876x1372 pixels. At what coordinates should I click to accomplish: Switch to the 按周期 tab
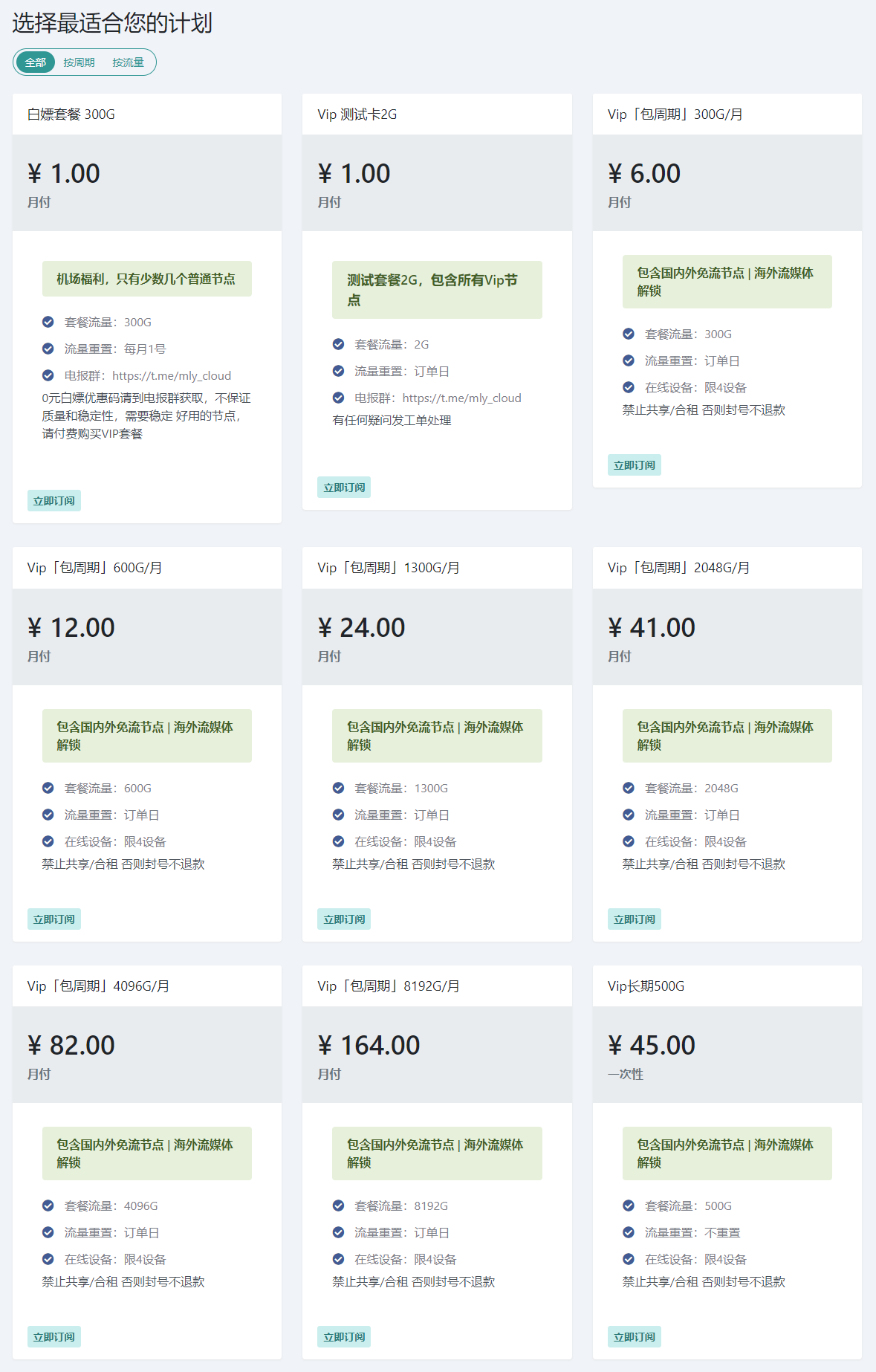pyautogui.click(x=79, y=62)
